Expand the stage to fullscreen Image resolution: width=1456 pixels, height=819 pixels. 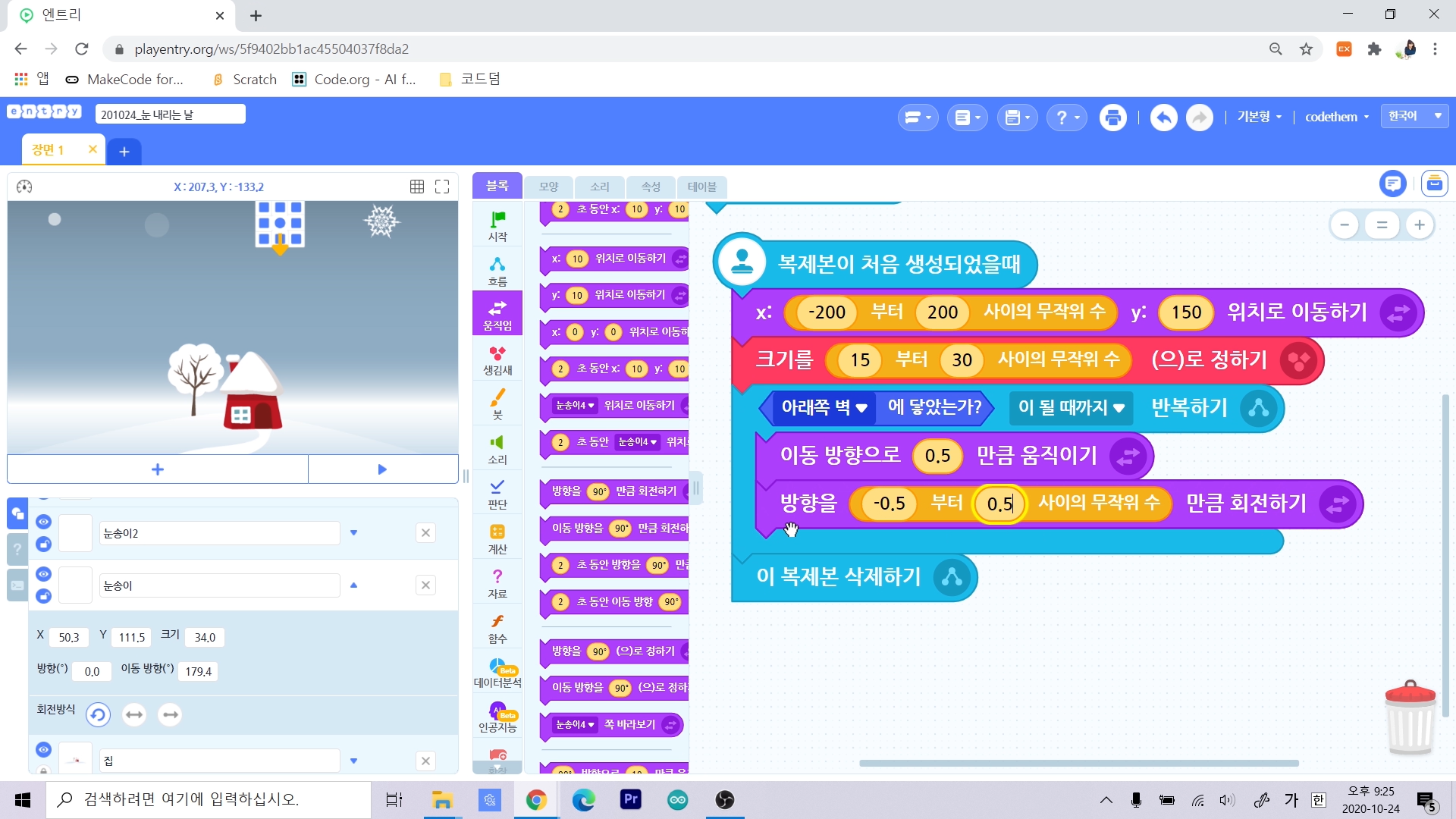tap(442, 187)
